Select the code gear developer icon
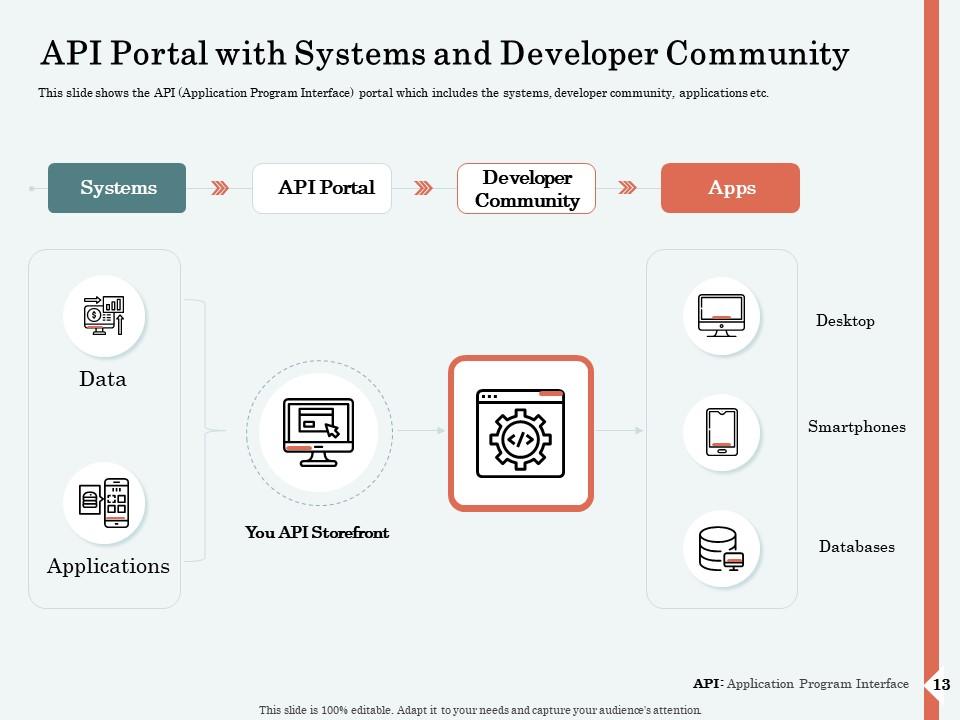 520,433
